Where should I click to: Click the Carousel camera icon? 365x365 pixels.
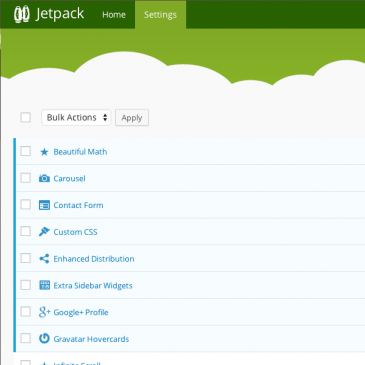click(x=44, y=178)
